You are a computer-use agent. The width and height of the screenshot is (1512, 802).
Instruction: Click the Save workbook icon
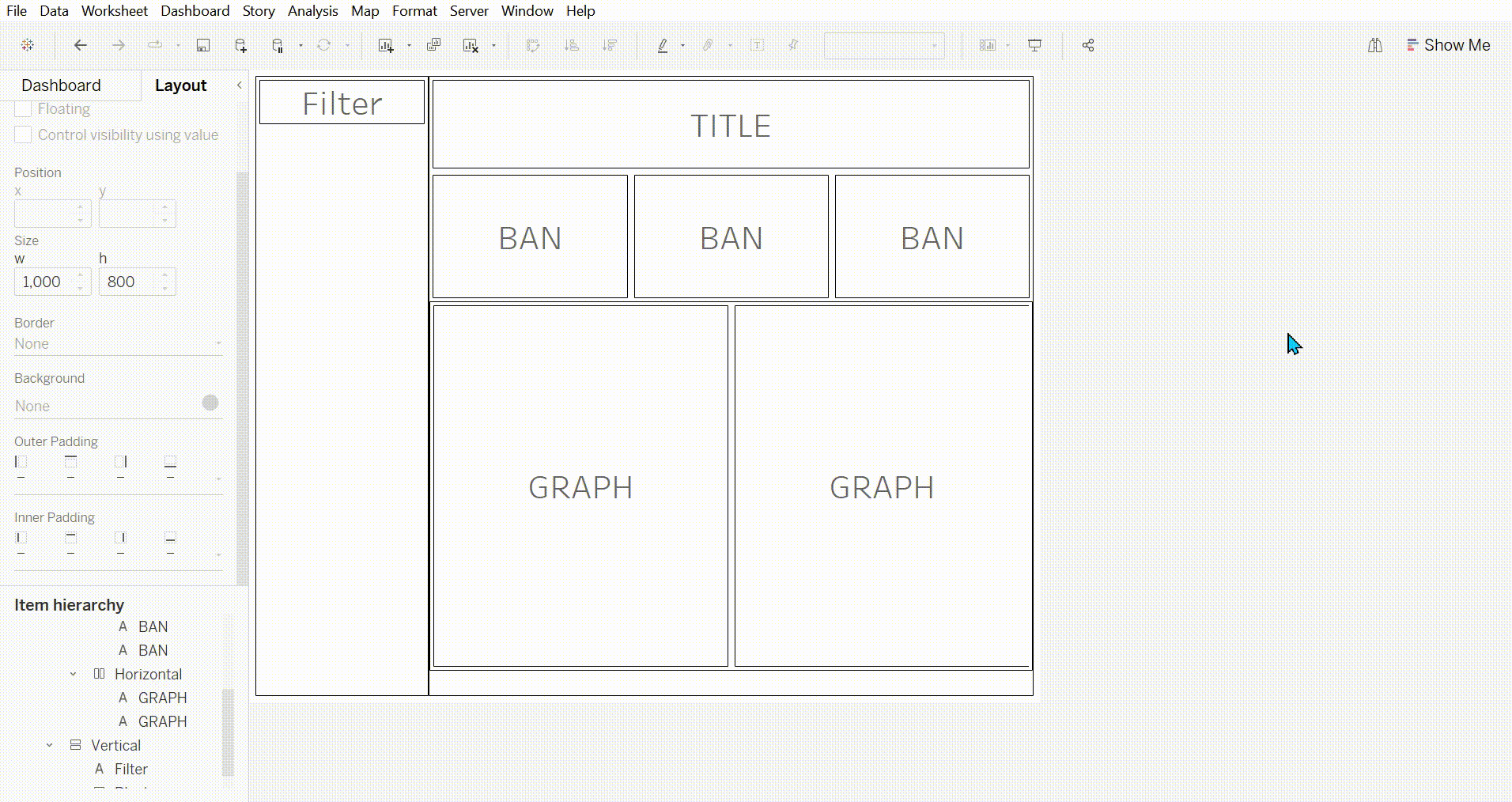[x=203, y=45]
